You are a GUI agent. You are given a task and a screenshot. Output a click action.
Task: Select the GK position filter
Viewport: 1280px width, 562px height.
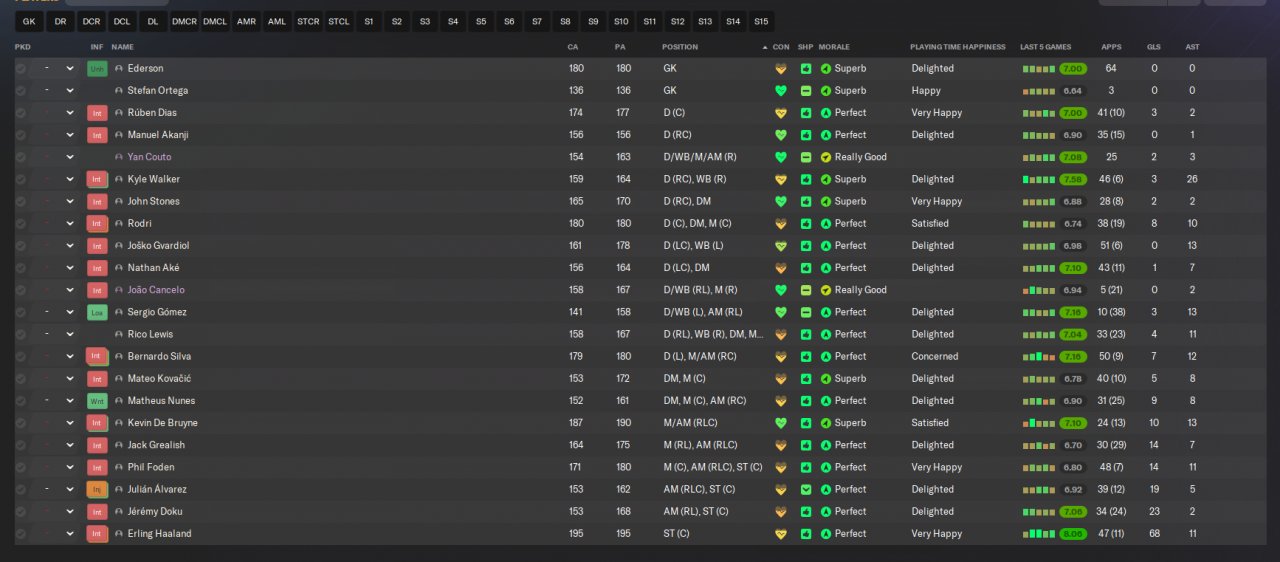[x=29, y=21]
